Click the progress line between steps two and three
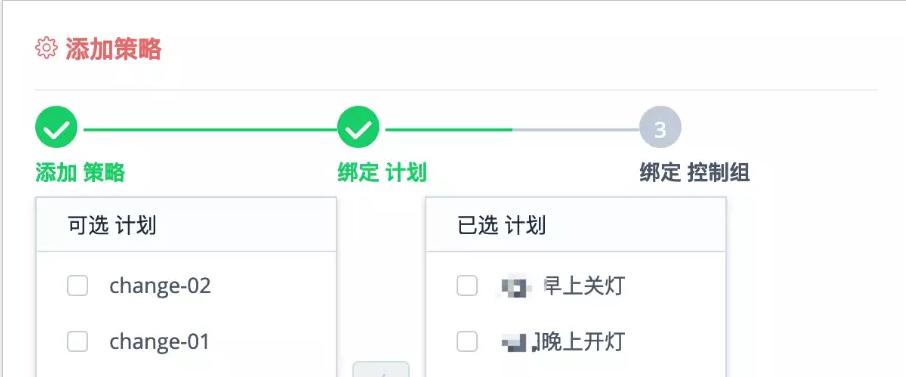 [513, 130]
